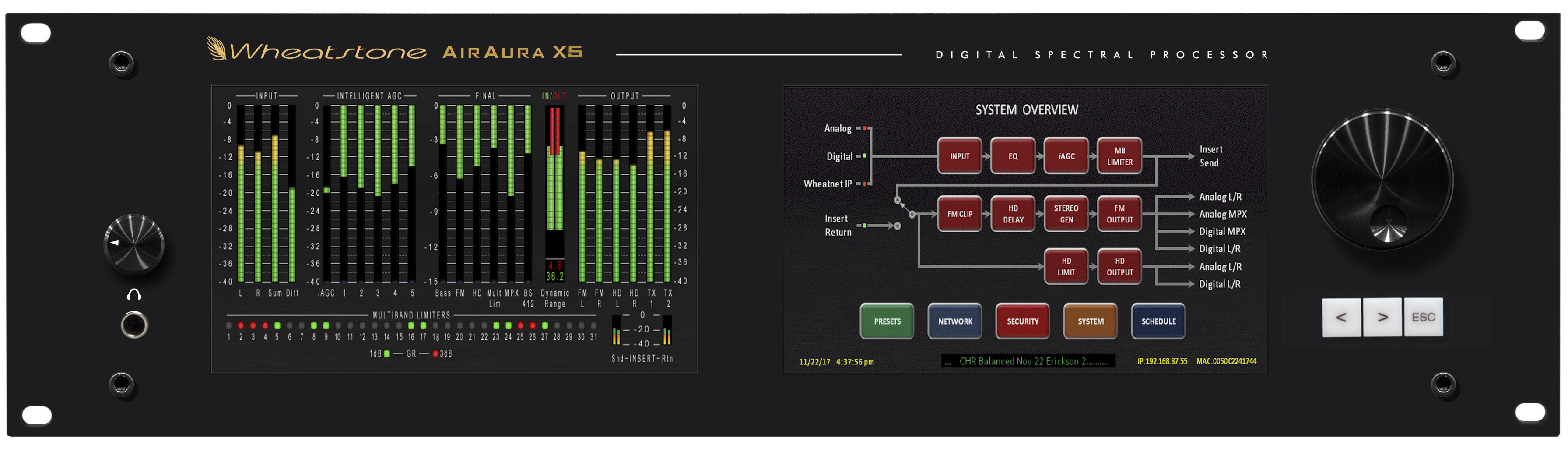Click multiband limiter LED number 26

coord(533,326)
